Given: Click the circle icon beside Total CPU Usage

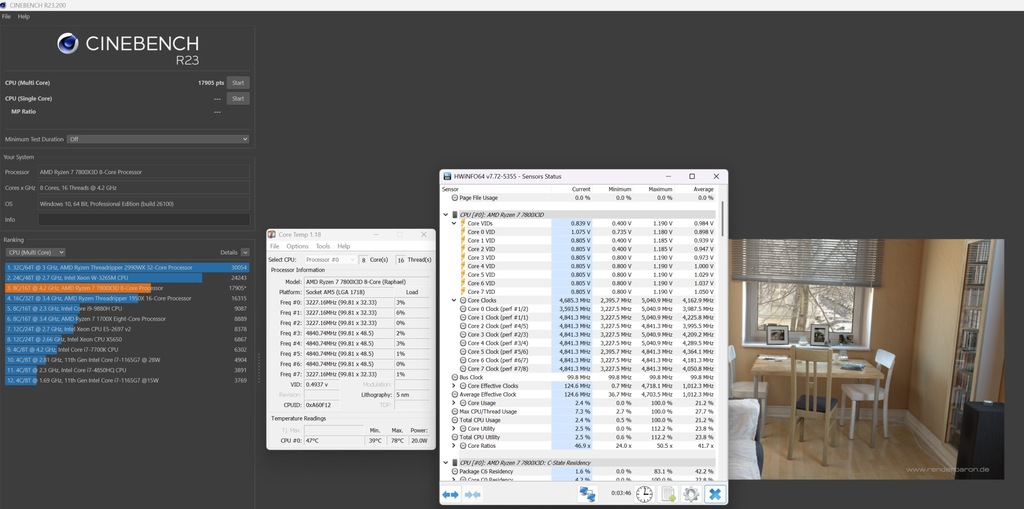Looking at the screenshot, I should click(455, 420).
